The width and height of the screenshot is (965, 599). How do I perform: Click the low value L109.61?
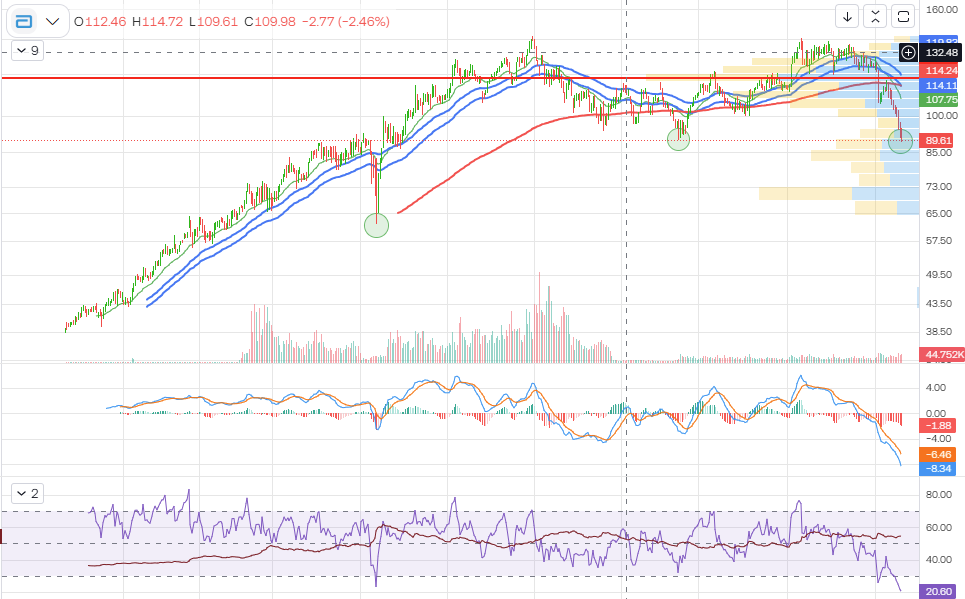[213, 22]
